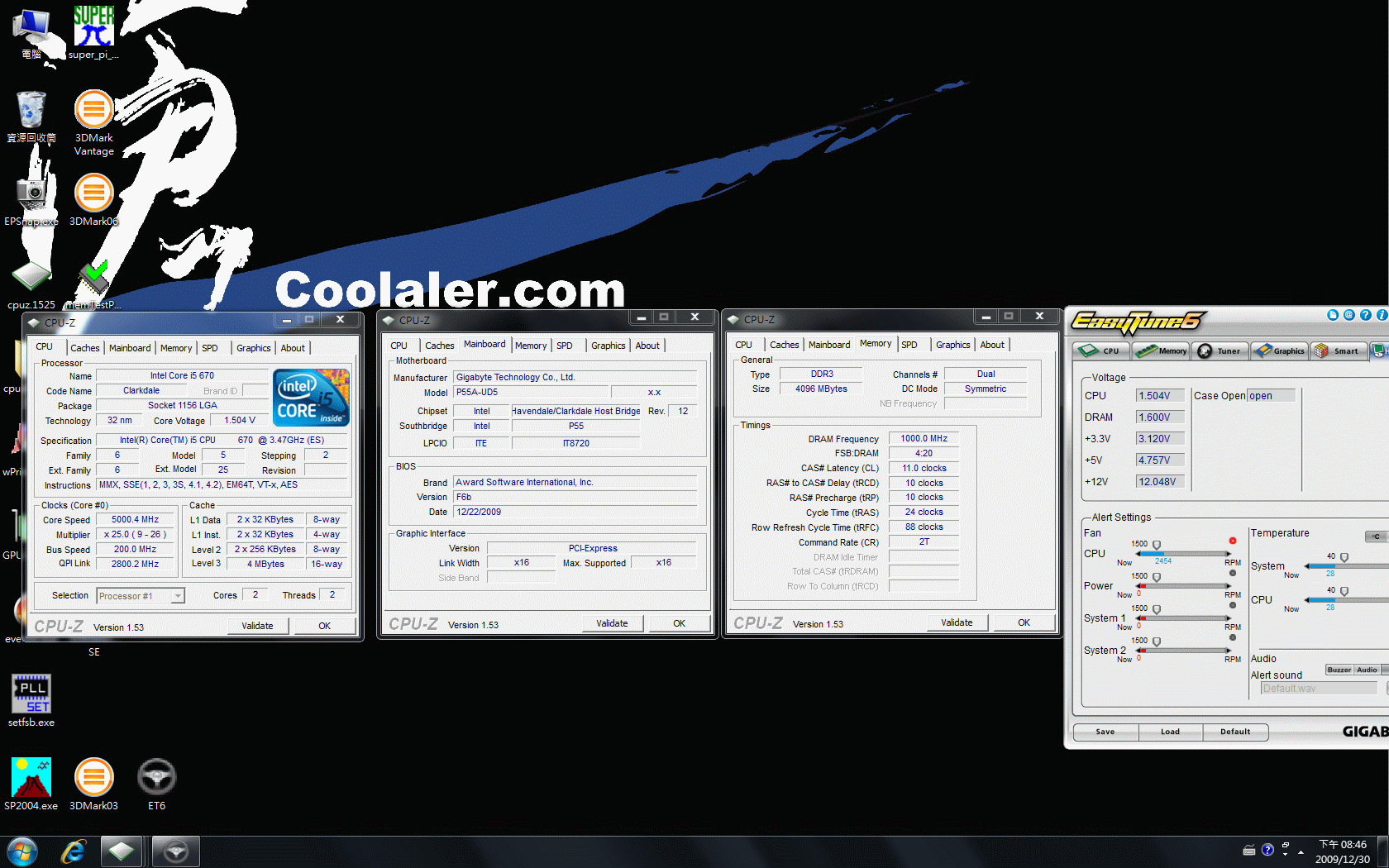Click the input method keyboard tray icon
This screenshot has height=868, width=1389.
click(1249, 850)
